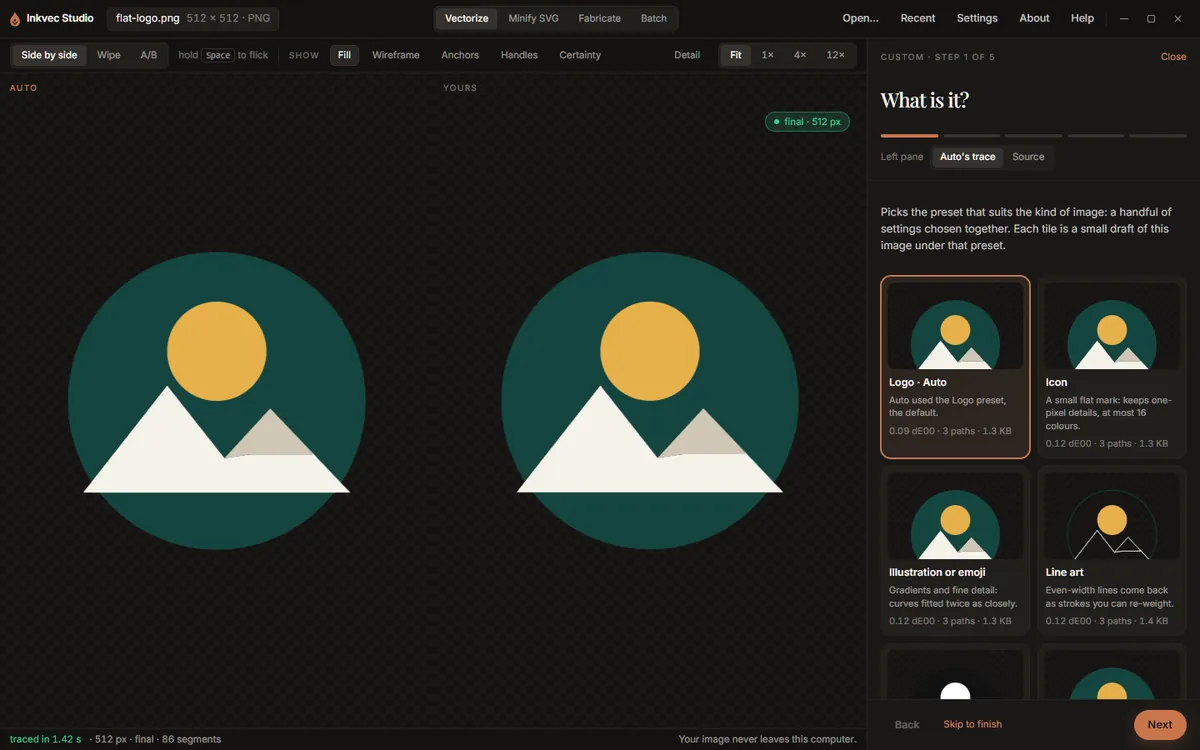
Task: Show the Anchors overlay
Action: pyautogui.click(x=460, y=55)
